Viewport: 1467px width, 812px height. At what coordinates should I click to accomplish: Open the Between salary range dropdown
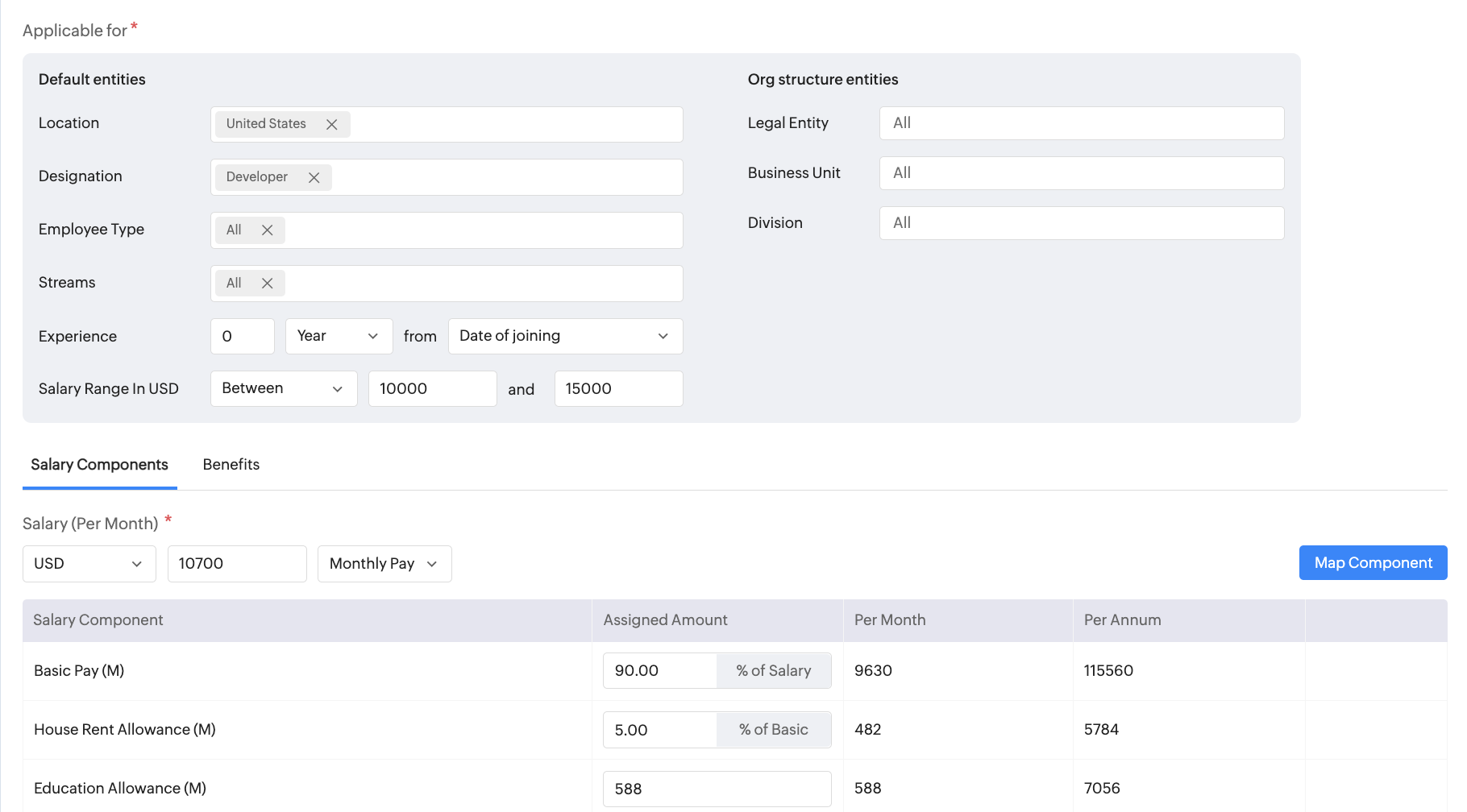click(283, 389)
